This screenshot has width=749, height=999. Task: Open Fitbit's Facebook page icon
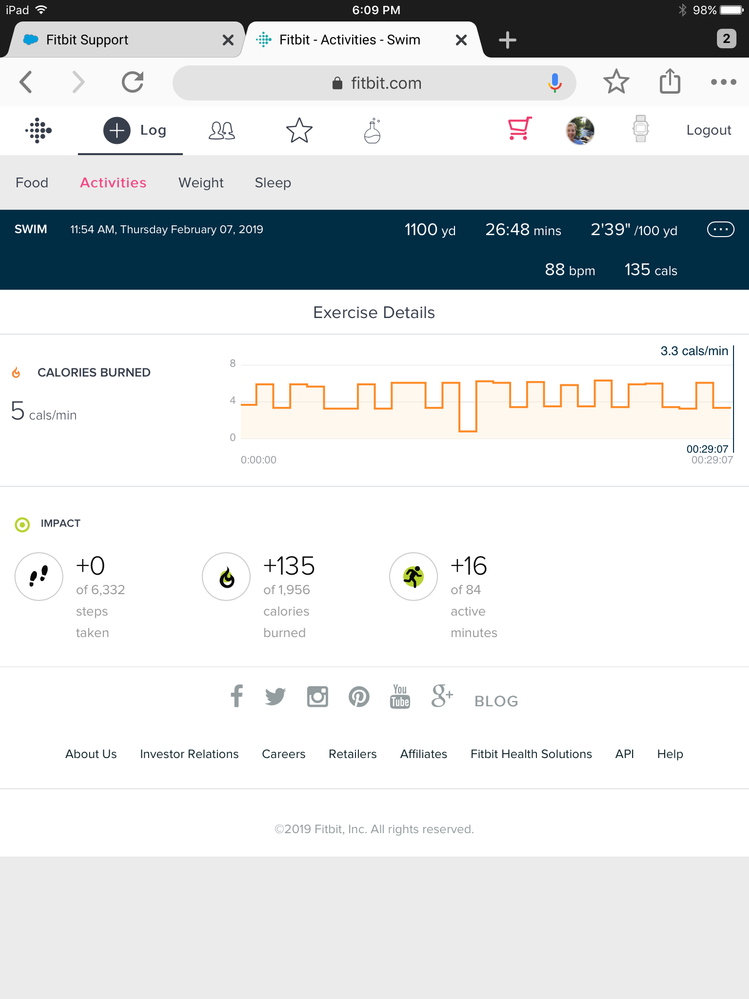[236, 696]
